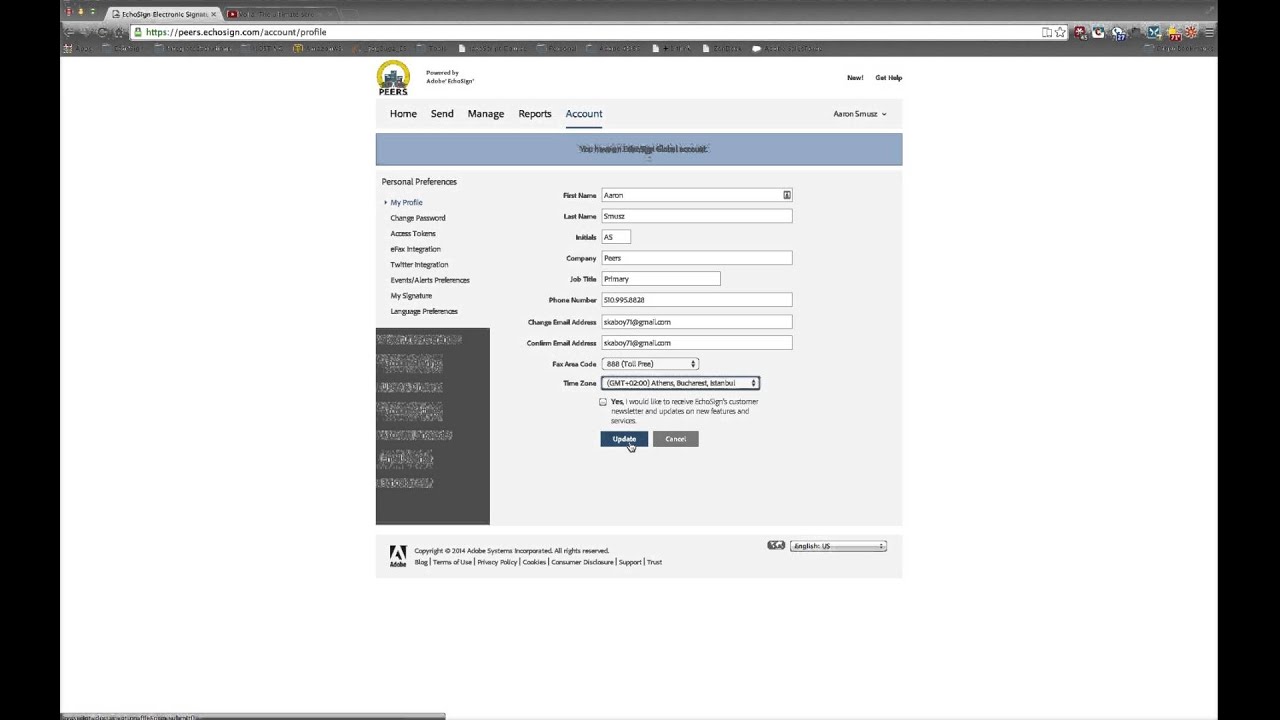The image size is (1280, 720).
Task: Bookmark this page with the star icon
Action: click(x=1060, y=32)
